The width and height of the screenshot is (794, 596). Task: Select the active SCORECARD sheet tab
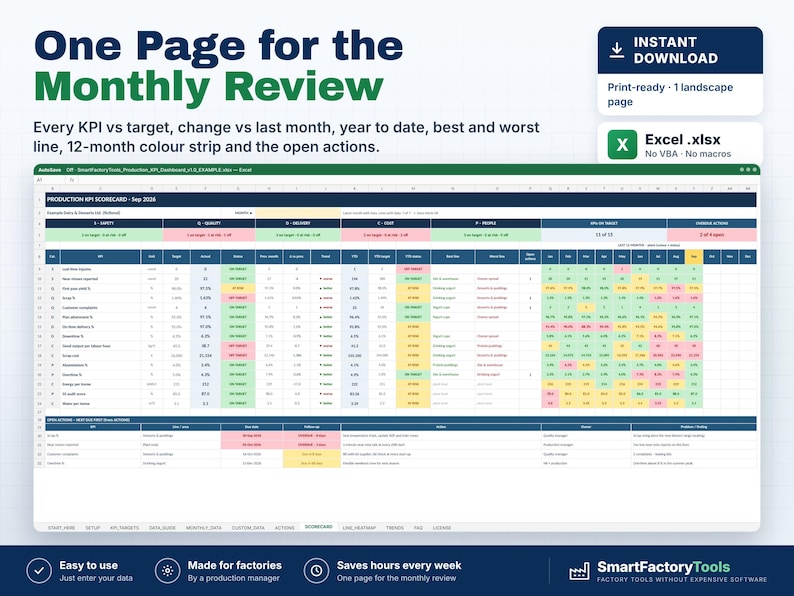tap(319, 527)
